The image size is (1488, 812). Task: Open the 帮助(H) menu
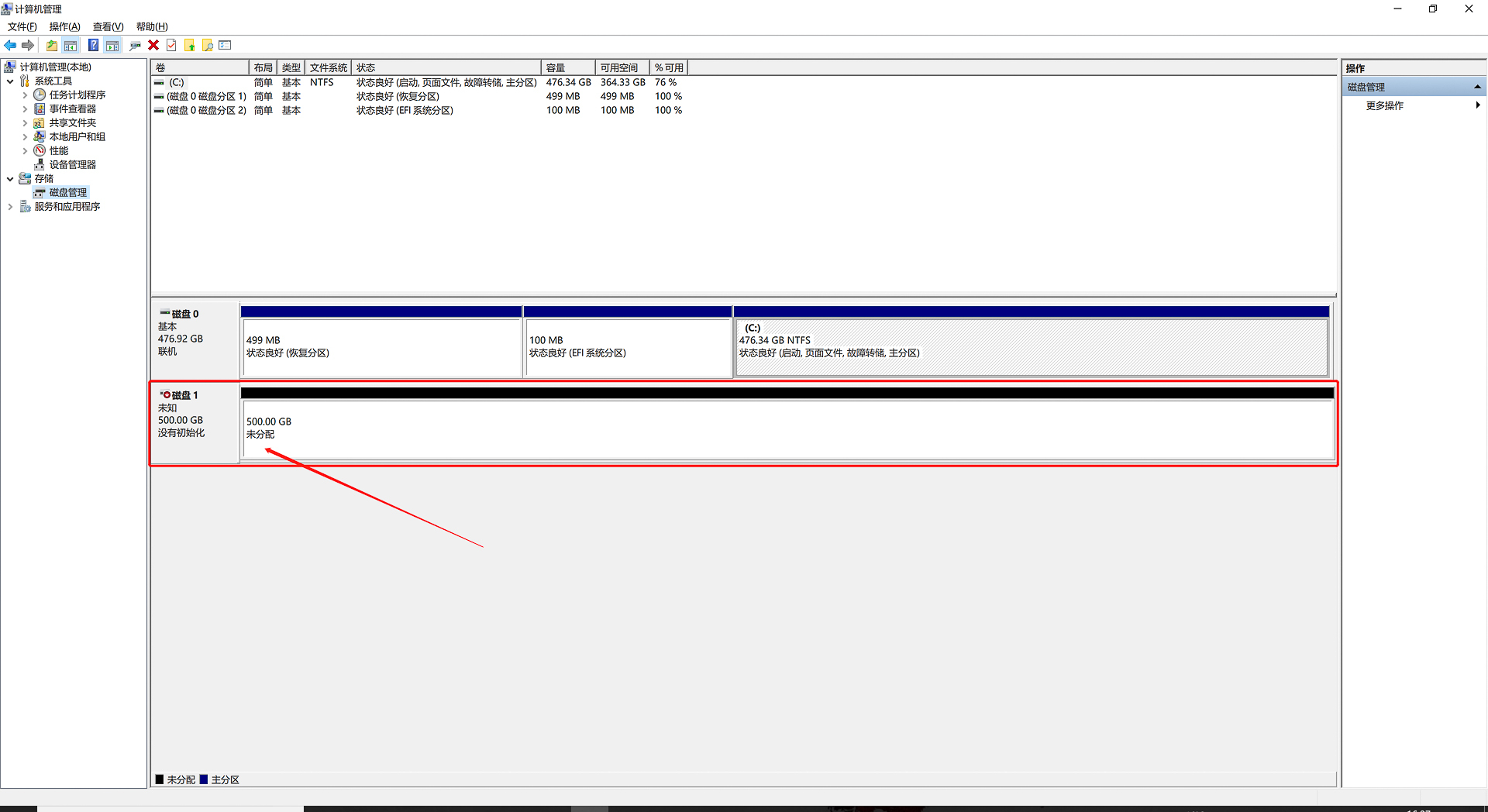152,27
